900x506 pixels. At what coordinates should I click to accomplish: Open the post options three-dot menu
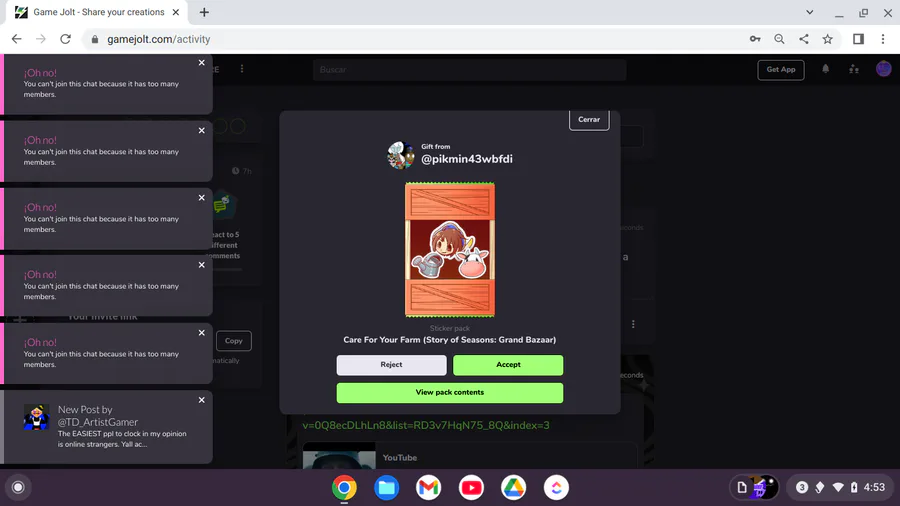[x=633, y=324]
